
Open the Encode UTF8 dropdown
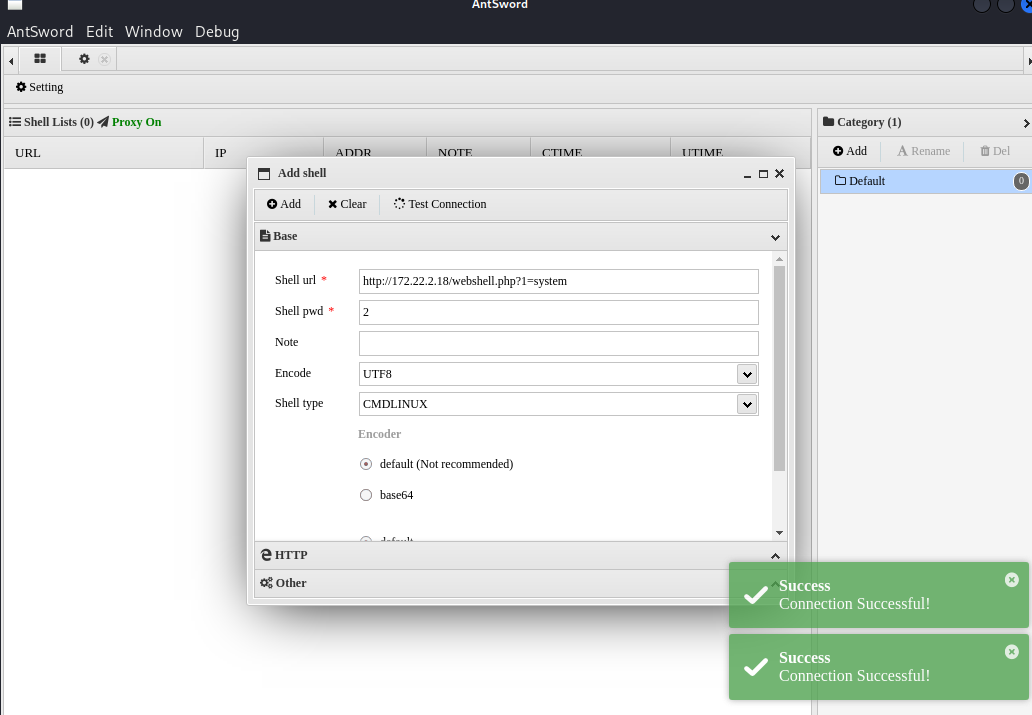[747, 374]
